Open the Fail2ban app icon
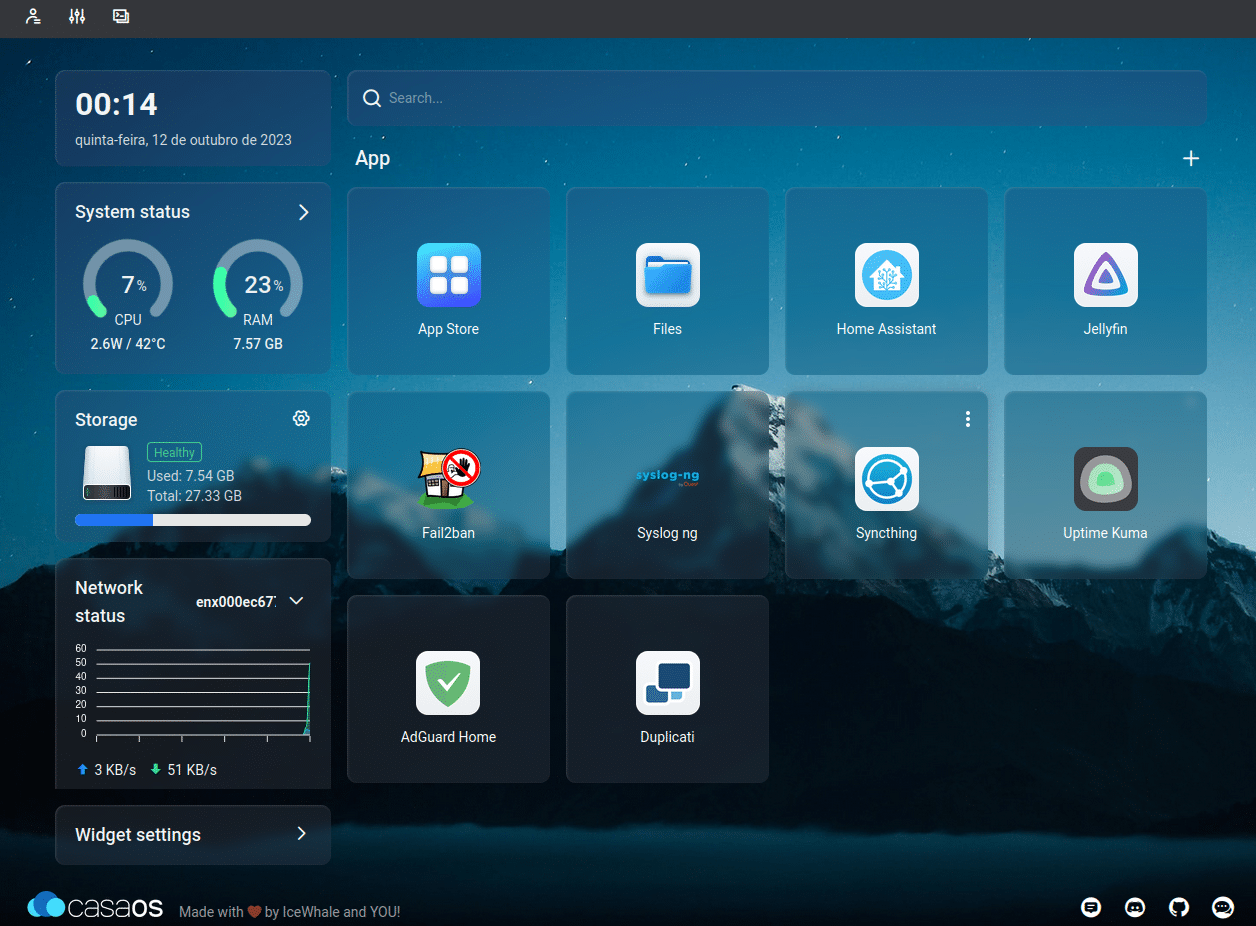 [x=449, y=479]
